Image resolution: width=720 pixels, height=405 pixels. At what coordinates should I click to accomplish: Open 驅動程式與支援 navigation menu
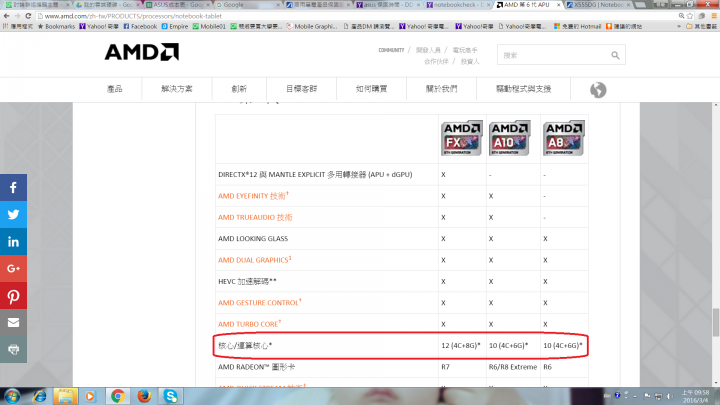tap(523, 89)
